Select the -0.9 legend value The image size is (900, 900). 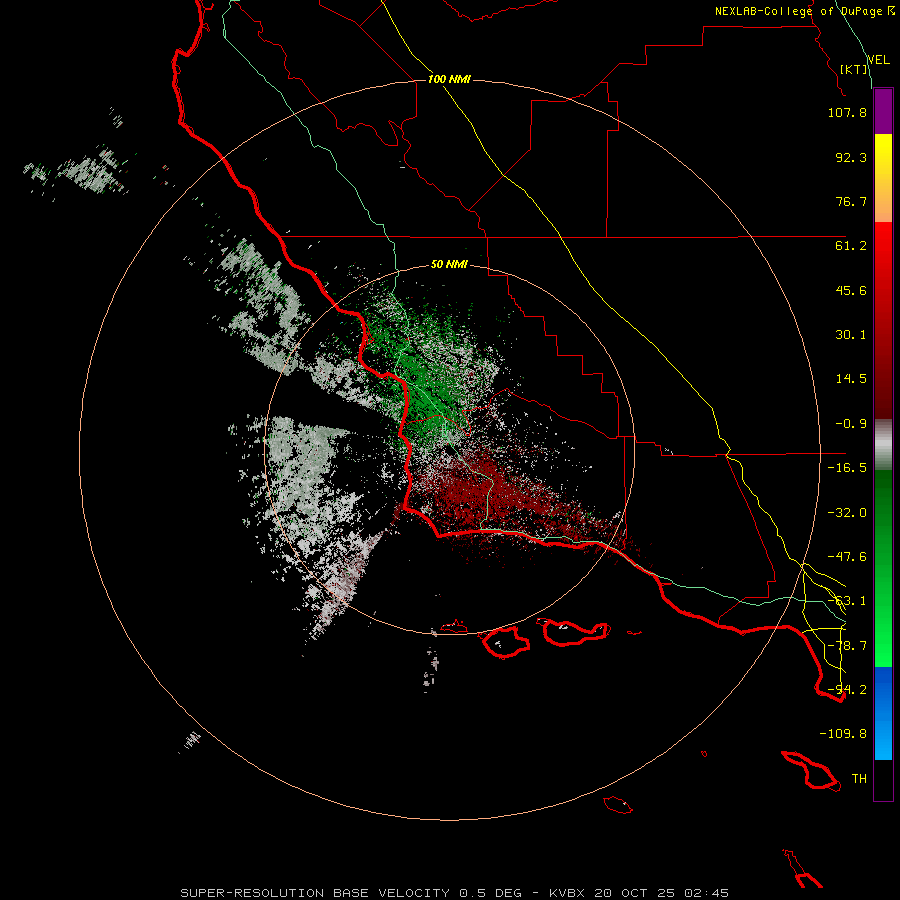851,424
